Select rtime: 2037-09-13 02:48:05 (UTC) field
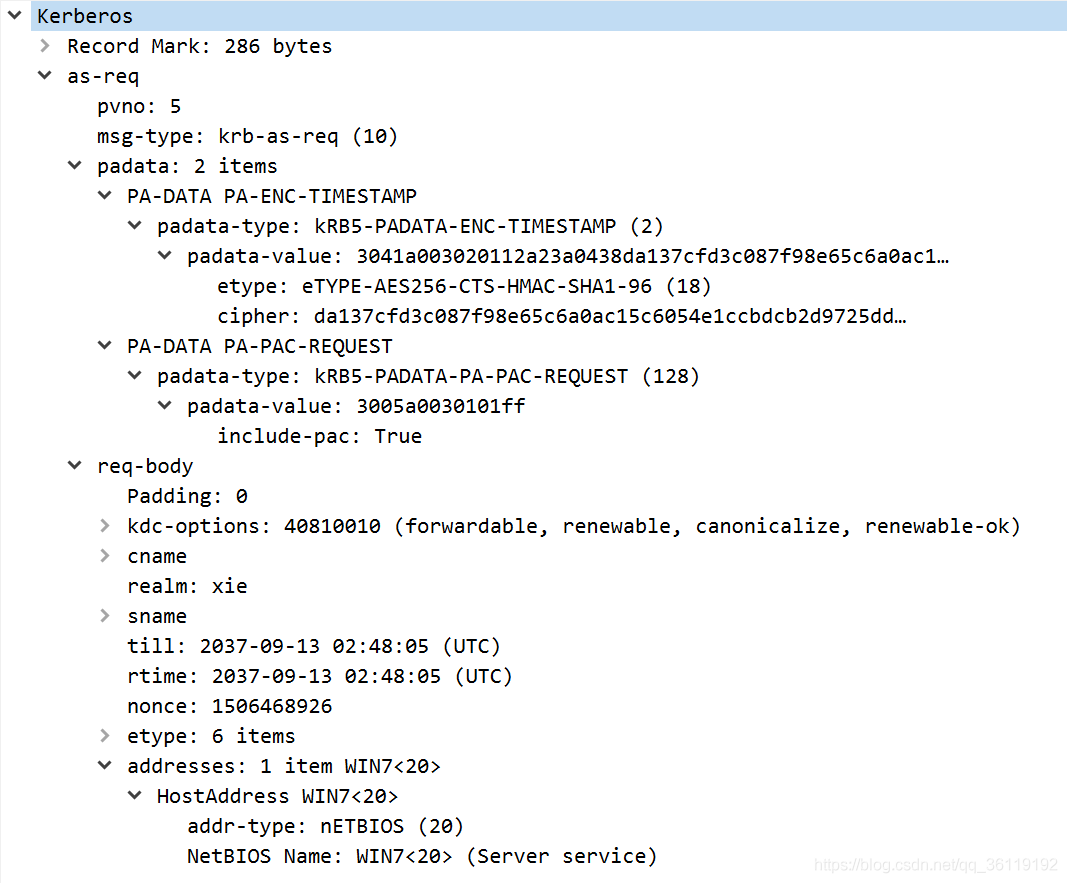Screen dimensions: 1067x883 [320, 676]
